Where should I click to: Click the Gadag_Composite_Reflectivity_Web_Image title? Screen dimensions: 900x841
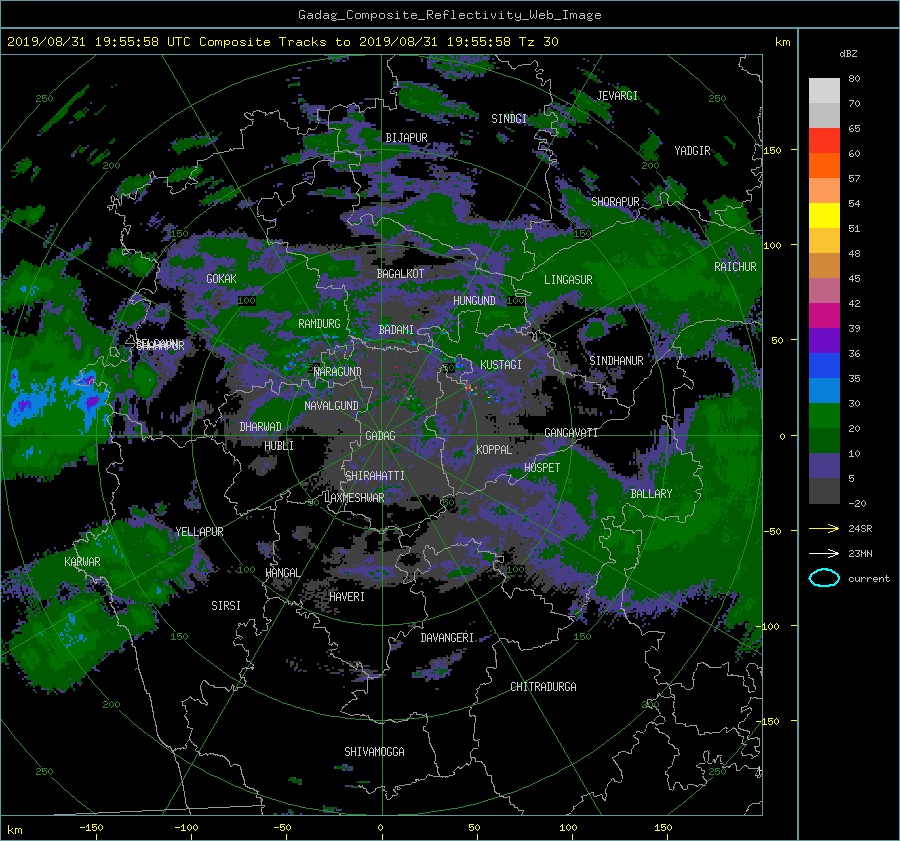(x=449, y=15)
